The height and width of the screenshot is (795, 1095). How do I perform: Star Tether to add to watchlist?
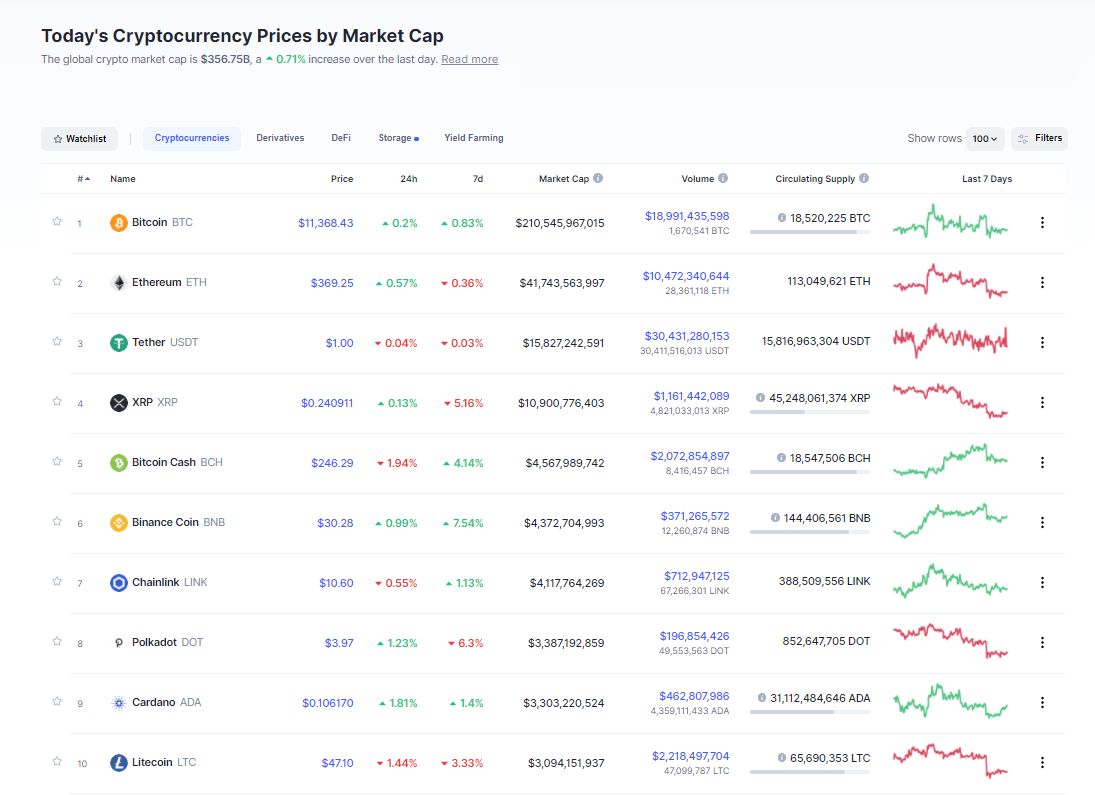(57, 342)
